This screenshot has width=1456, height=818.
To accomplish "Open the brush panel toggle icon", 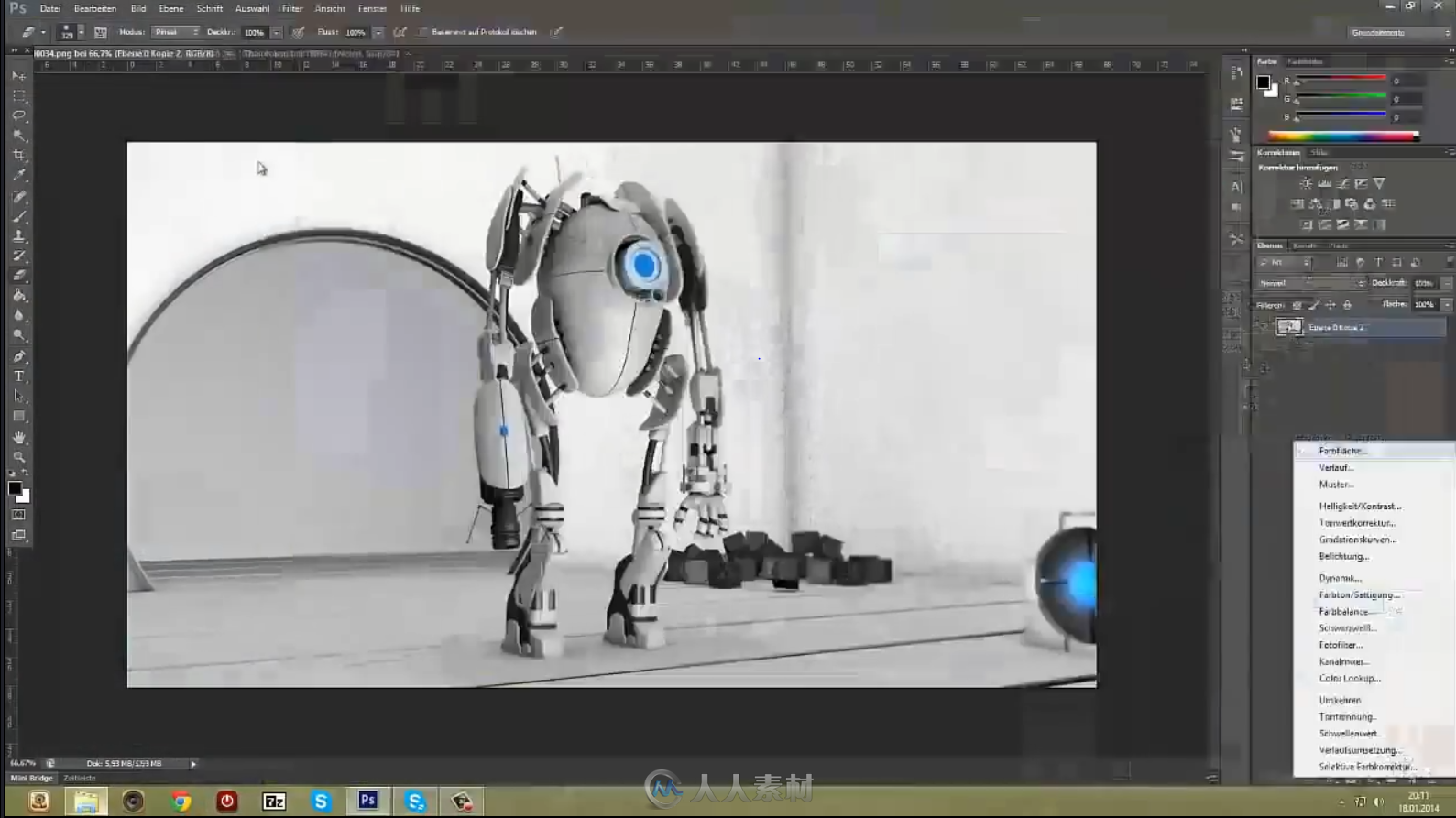I will pos(101,32).
